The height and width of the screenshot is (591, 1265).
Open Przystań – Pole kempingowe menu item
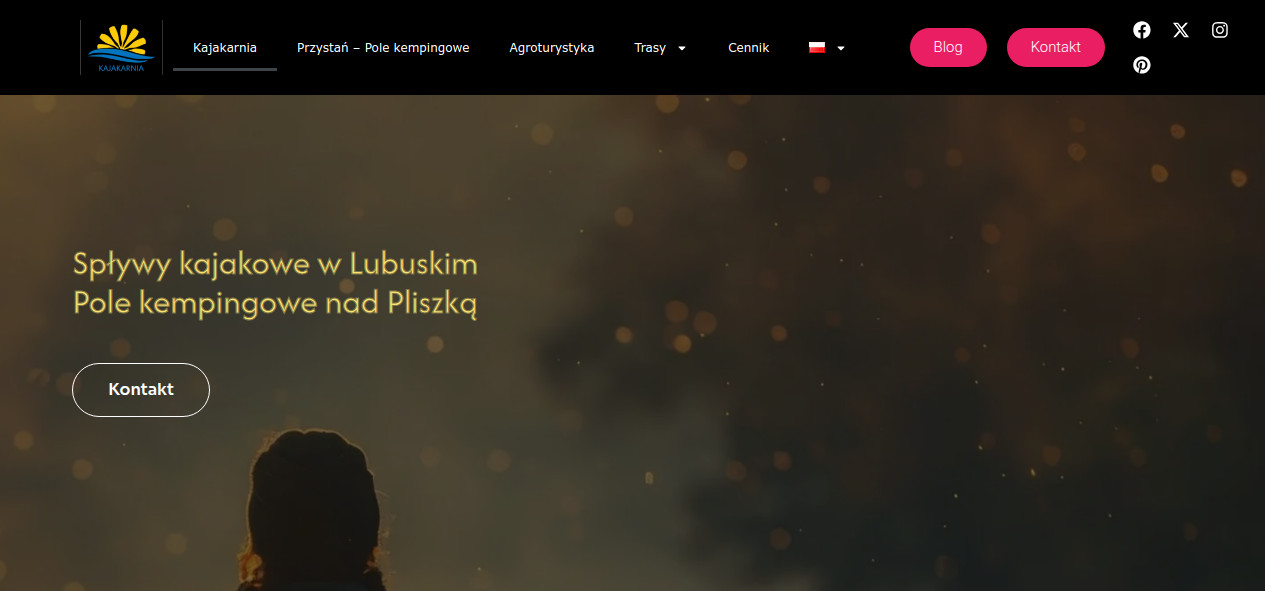click(x=383, y=47)
